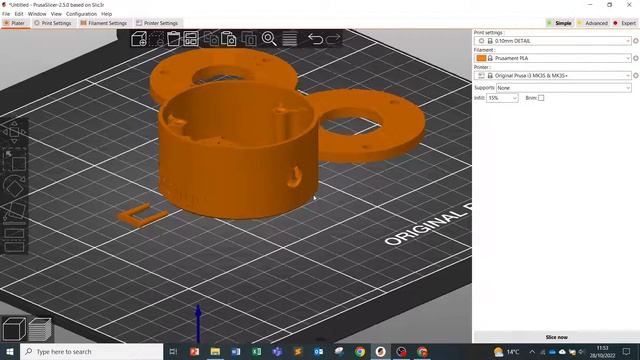Switch to 3D editor view cube icon
Viewport: 640px width, 360px height.
(x=14, y=329)
